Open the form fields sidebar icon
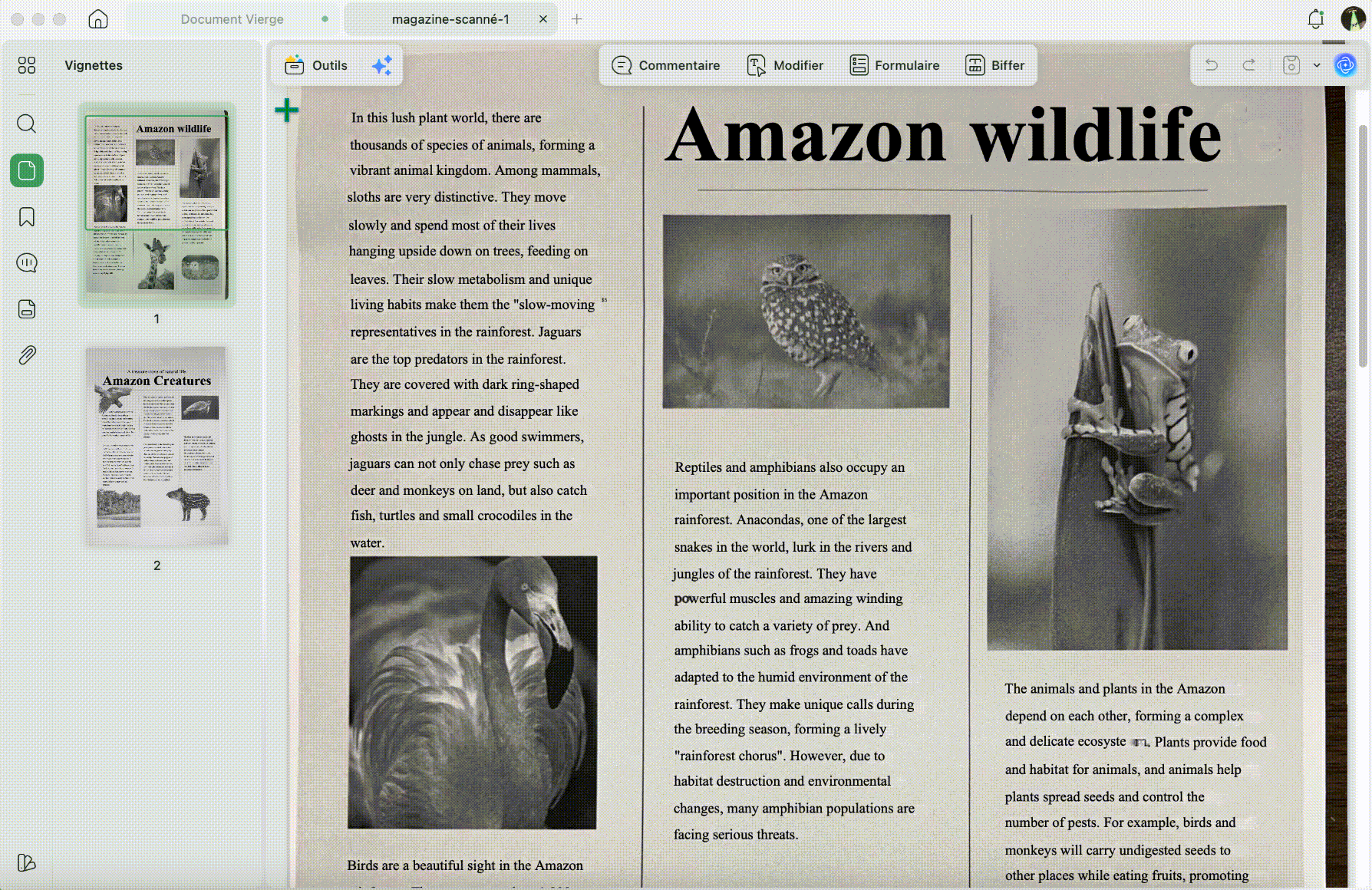 [27, 309]
